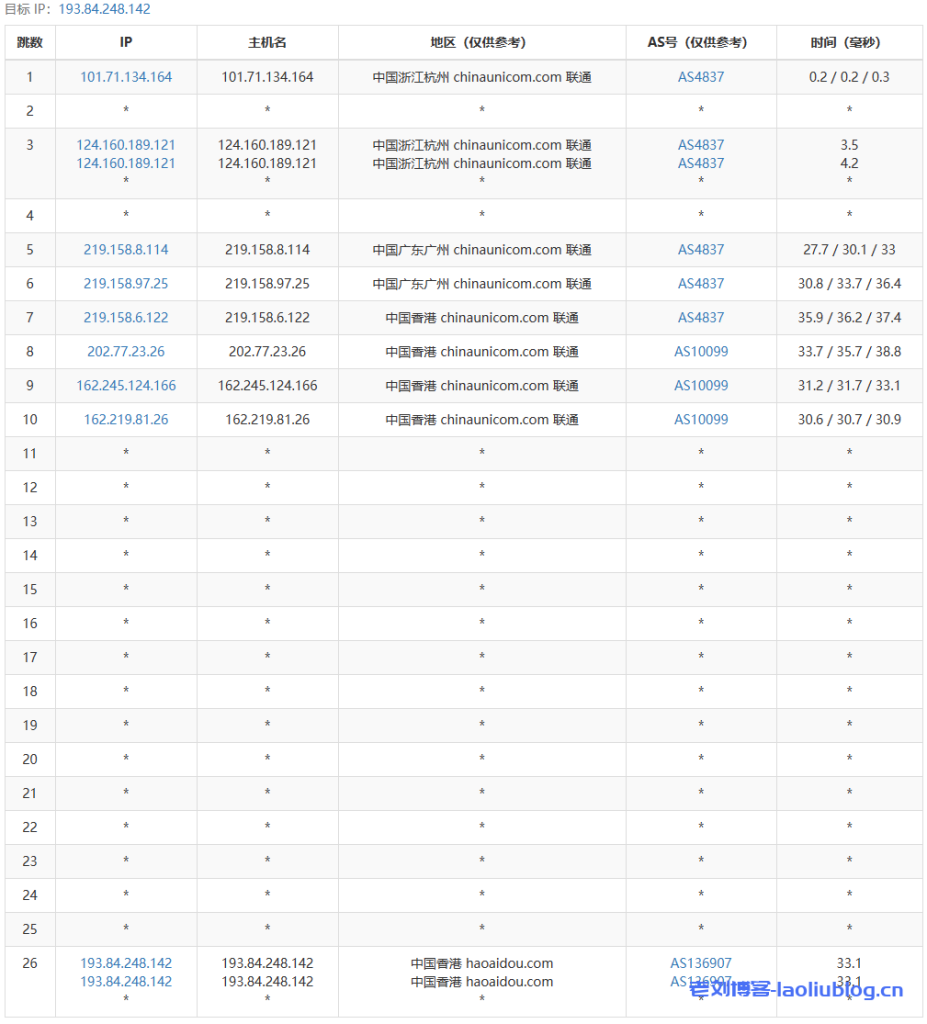This screenshot has height=1024, width=927.
Task: Click AS4837 link in hop 5 row
Action: pos(700,250)
